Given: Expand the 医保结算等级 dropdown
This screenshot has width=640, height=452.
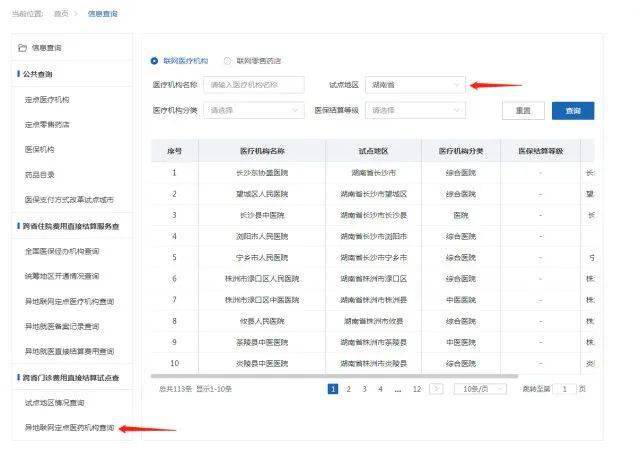Looking at the screenshot, I should click(415, 110).
